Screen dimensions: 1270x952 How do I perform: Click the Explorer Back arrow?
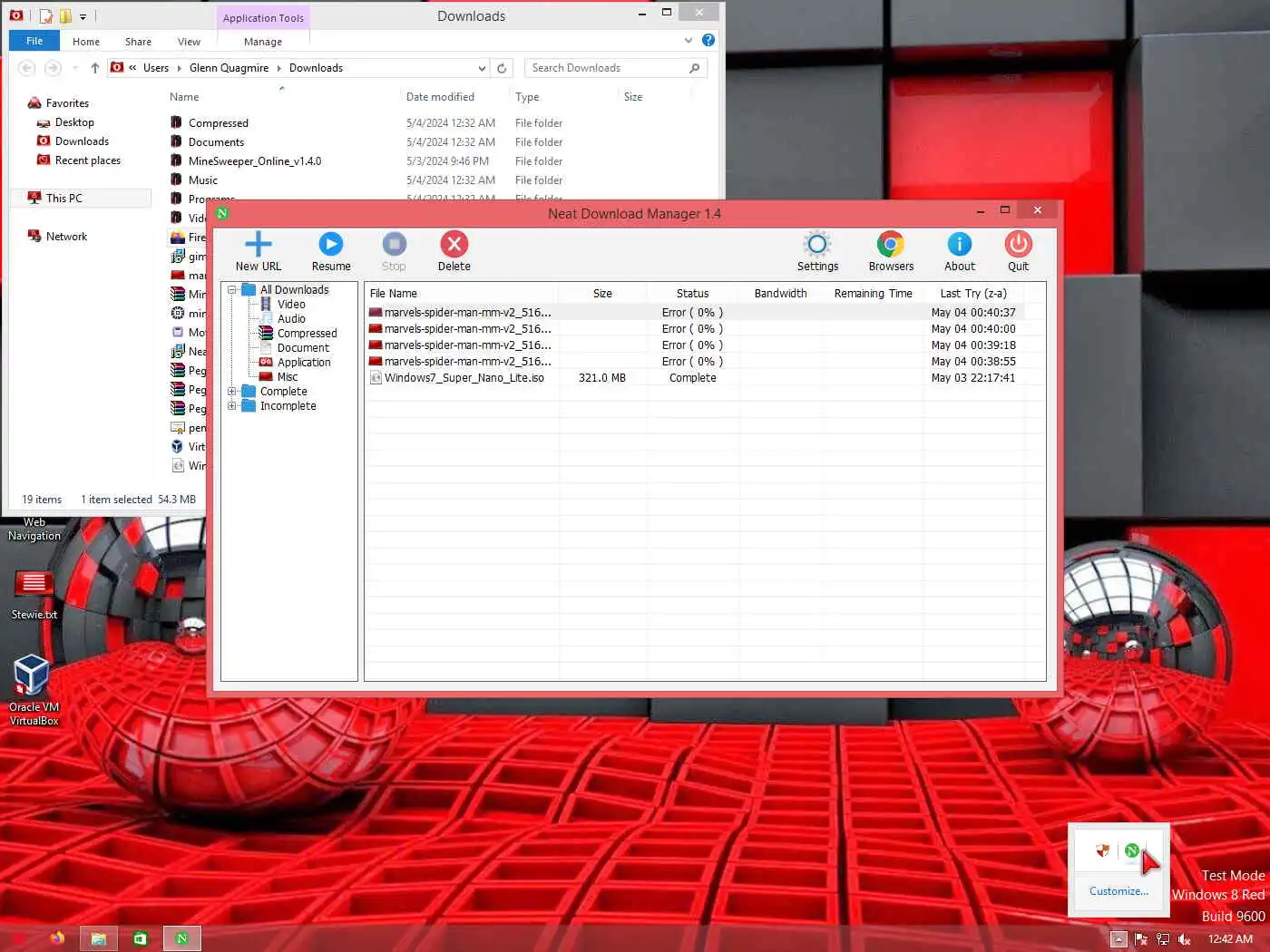point(27,68)
